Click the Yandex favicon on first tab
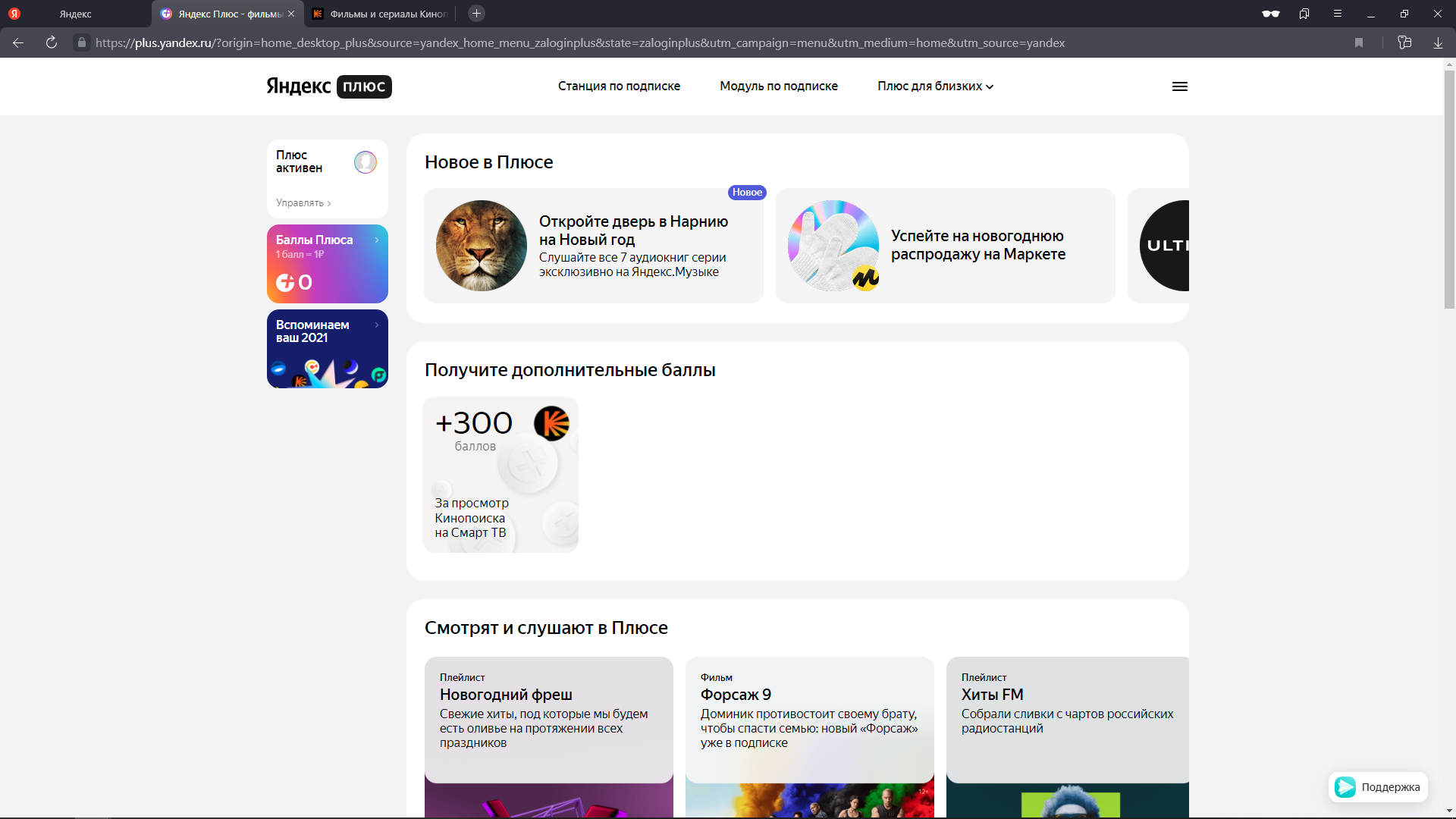1456x819 pixels. 14,14
